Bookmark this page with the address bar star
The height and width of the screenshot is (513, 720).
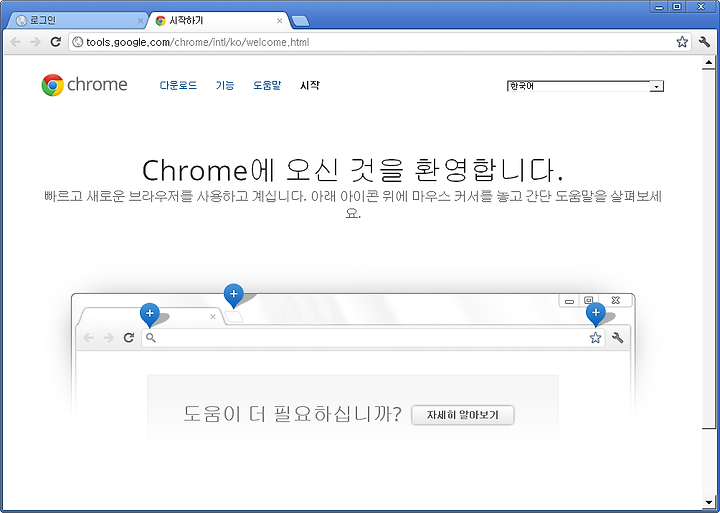click(682, 42)
